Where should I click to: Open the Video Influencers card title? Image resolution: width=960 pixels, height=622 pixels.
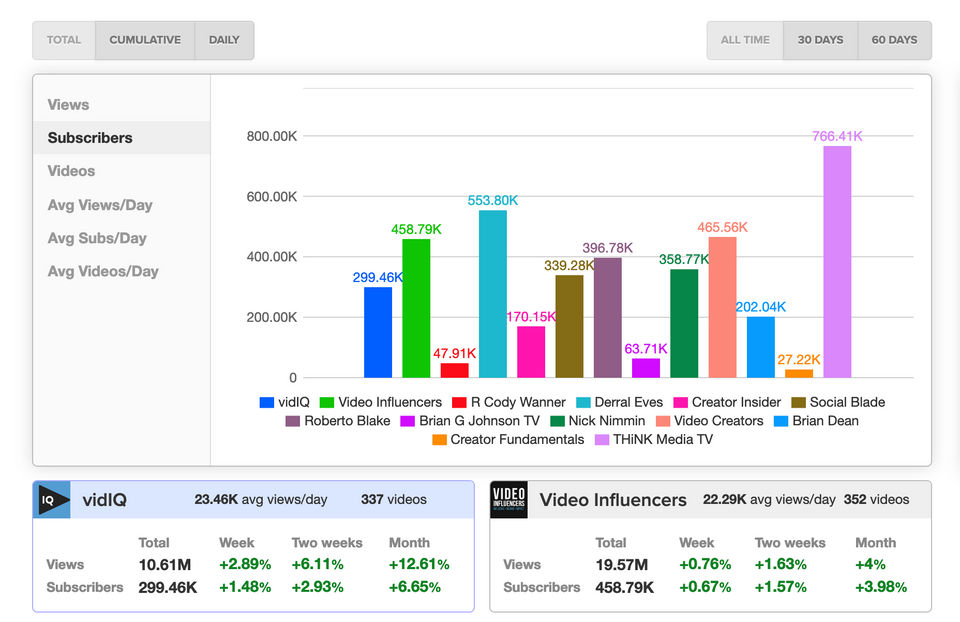coord(613,500)
